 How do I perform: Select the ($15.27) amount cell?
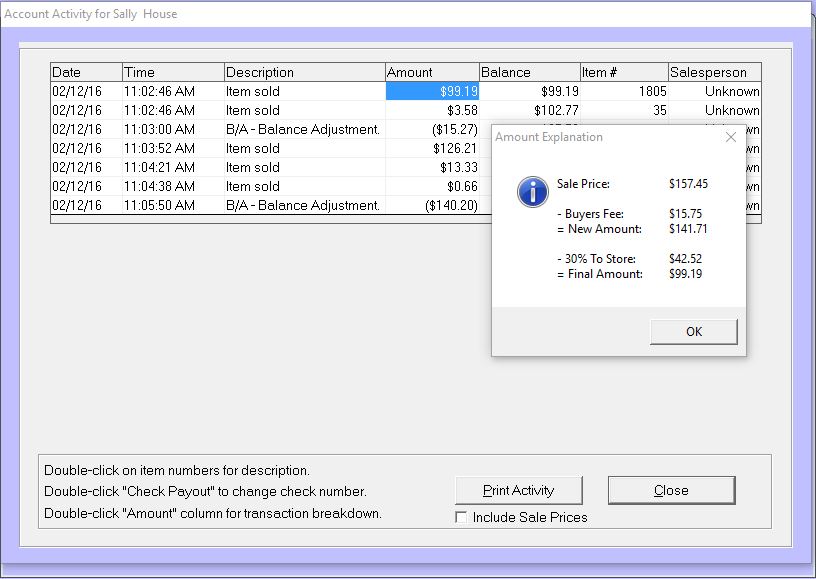pyautogui.click(x=432, y=130)
